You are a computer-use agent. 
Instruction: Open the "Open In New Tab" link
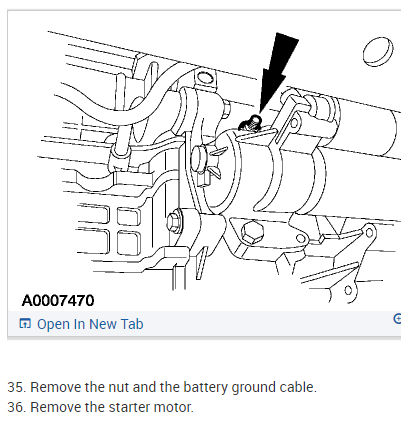[90, 324]
